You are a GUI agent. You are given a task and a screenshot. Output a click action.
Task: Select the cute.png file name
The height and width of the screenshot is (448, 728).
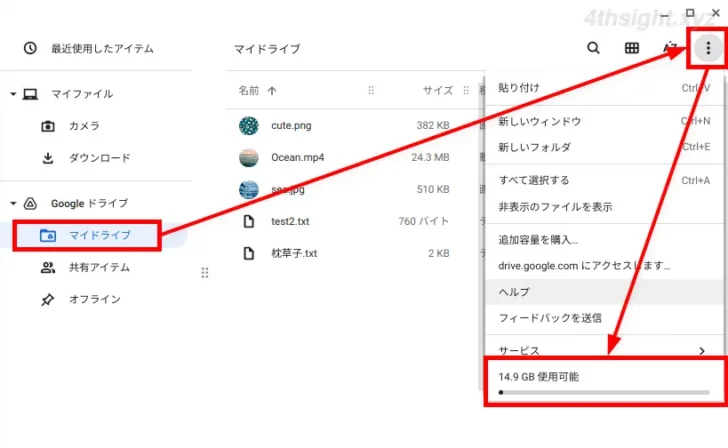click(x=291, y=125)
